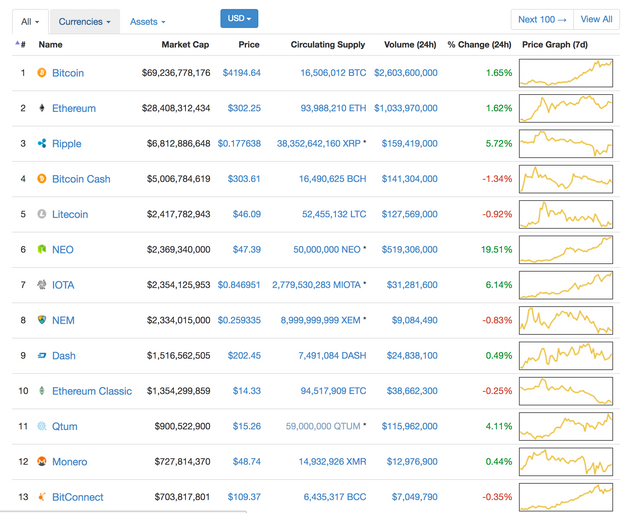
Task: Click Bitcoin Cash change value -1.34%
Action: pos(497,179)
